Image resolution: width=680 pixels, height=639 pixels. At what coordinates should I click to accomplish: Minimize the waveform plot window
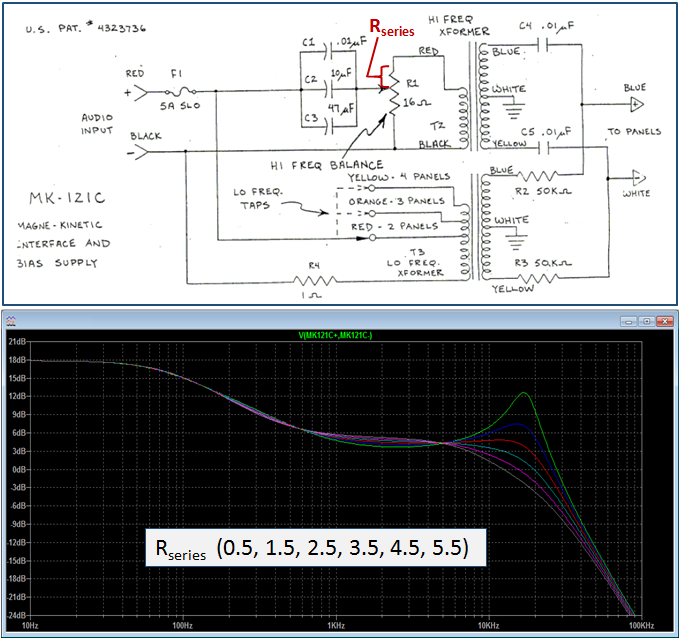tap(628, 321)
